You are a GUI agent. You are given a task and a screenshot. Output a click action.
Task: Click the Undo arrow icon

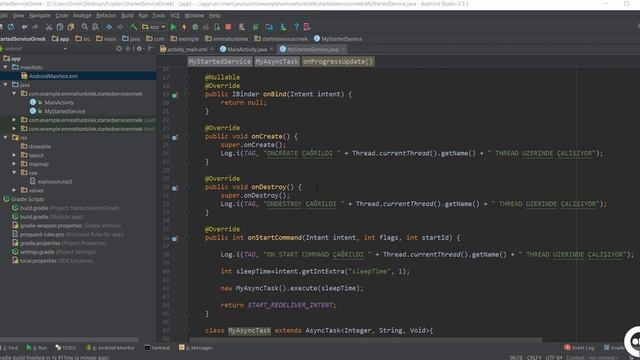(24, 27)
